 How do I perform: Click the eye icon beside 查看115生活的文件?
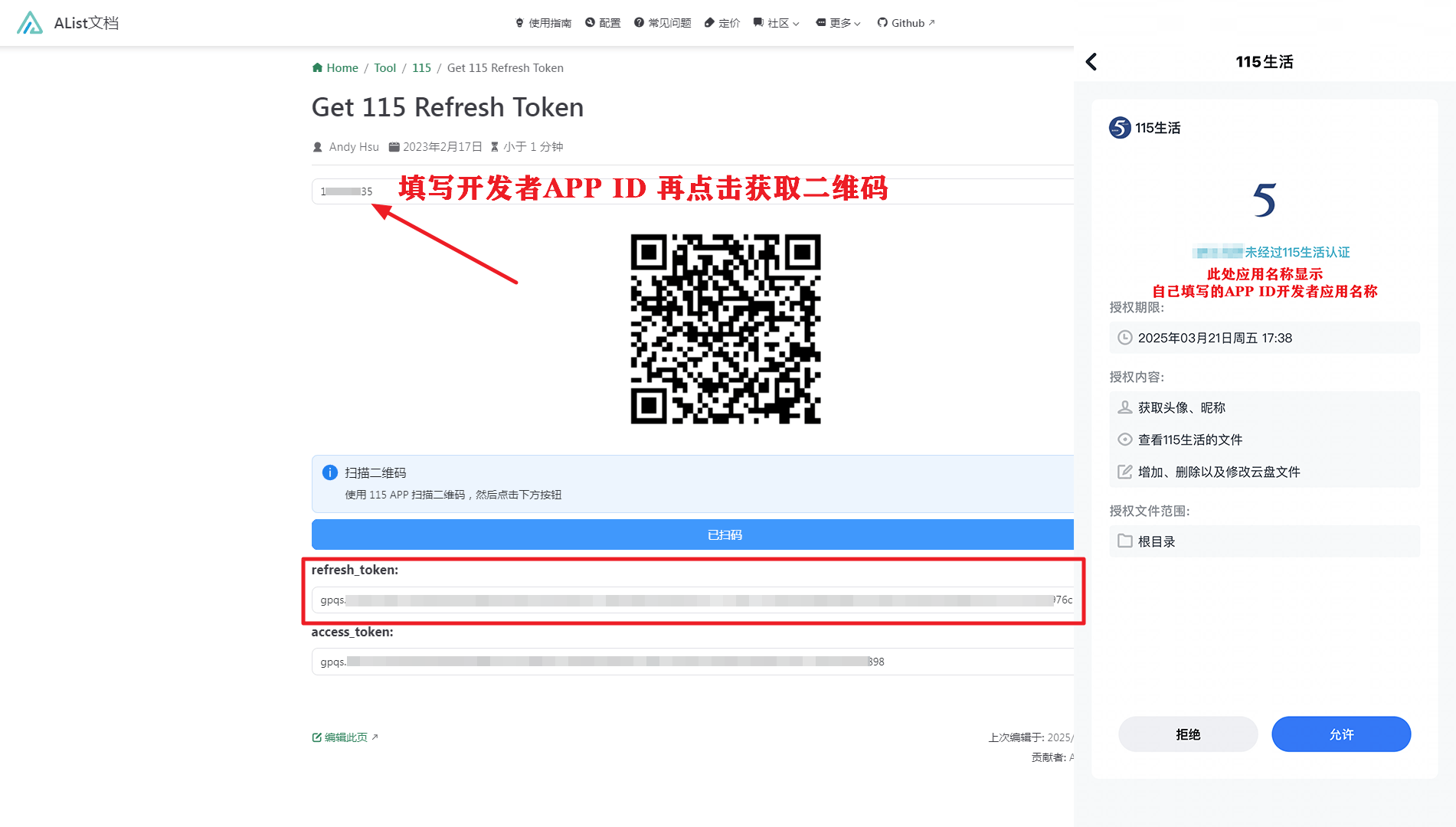[x=1124, y=440]
